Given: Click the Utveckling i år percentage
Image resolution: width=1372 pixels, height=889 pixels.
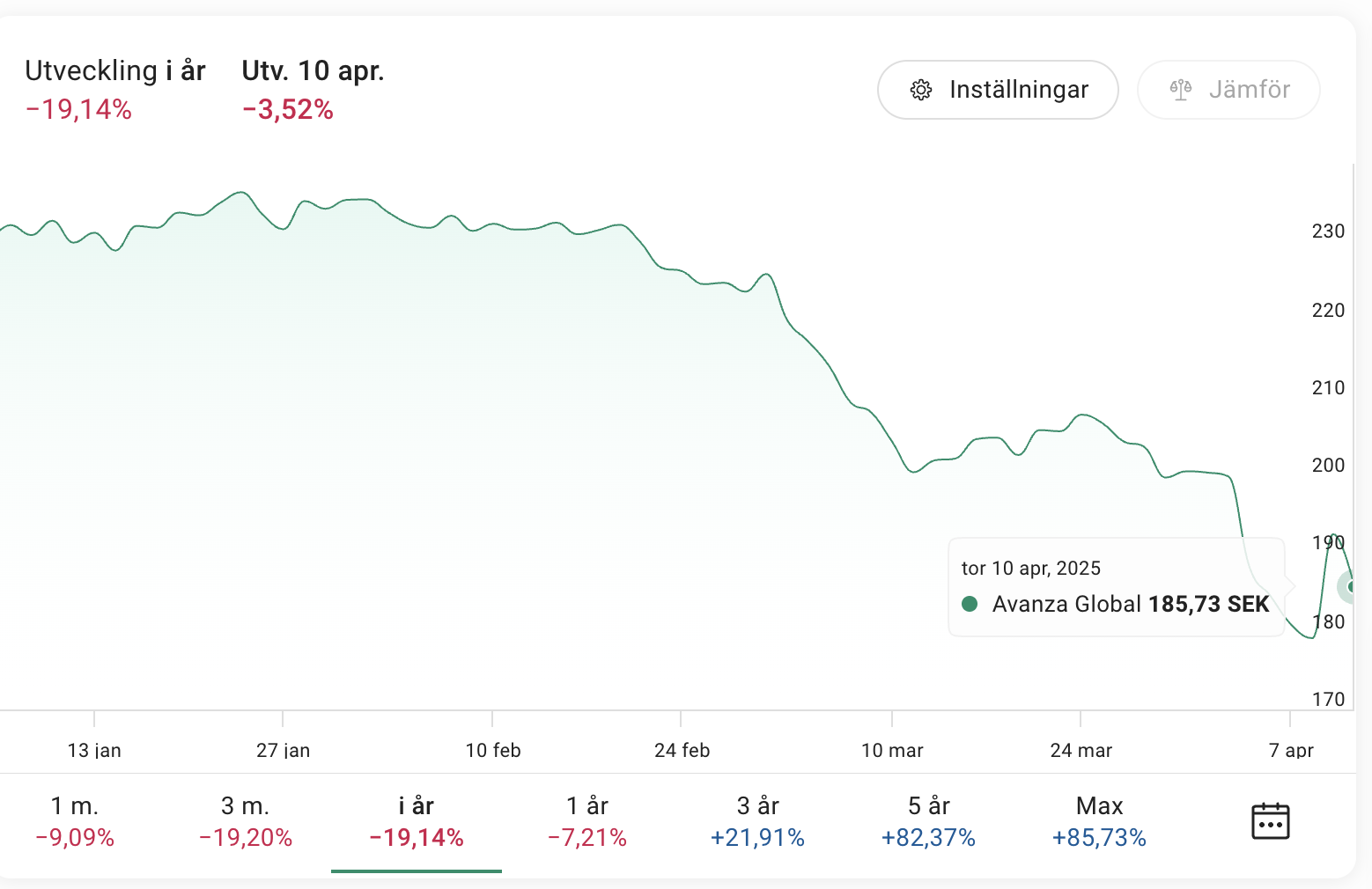Looking at the screenshot, I should pyautogui.click(x=79, y=110).
